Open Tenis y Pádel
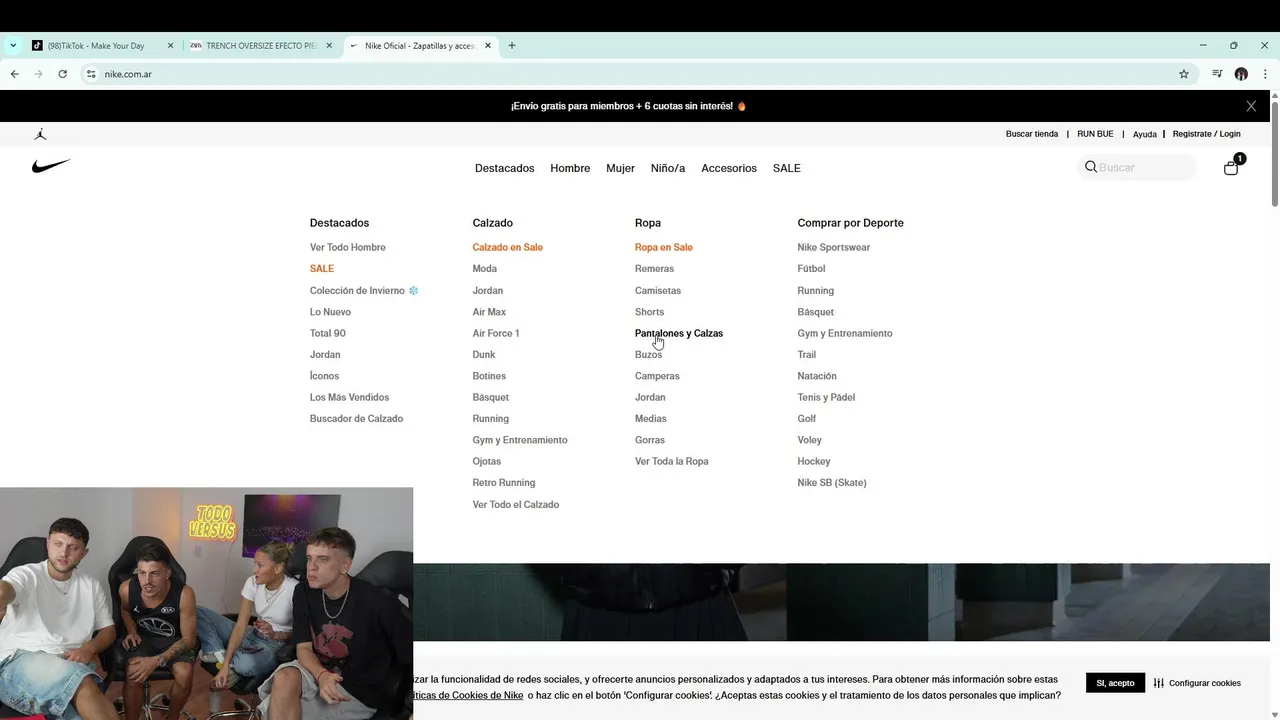 [826, 397]
